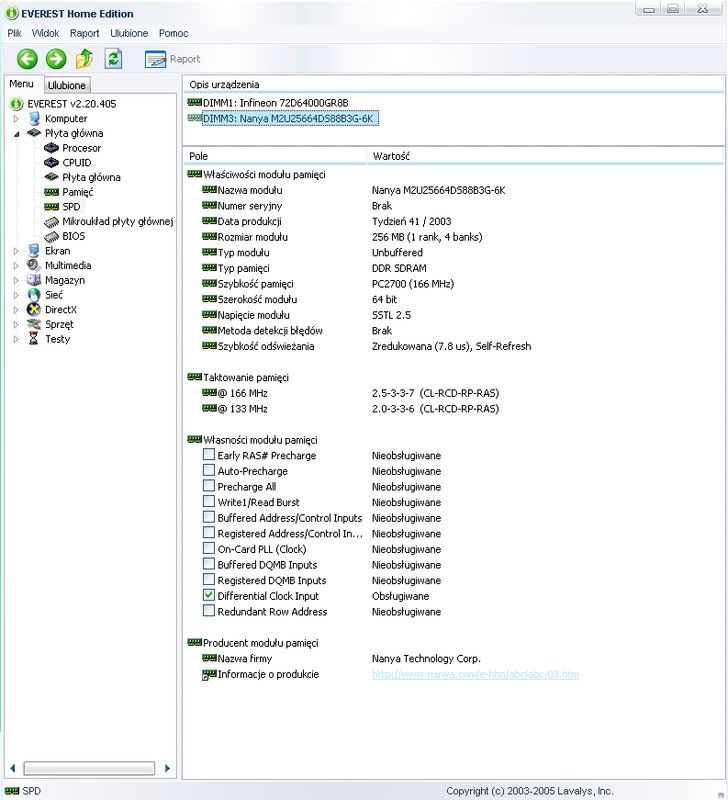Click the green back arrow icon

(x=27, y=59)
